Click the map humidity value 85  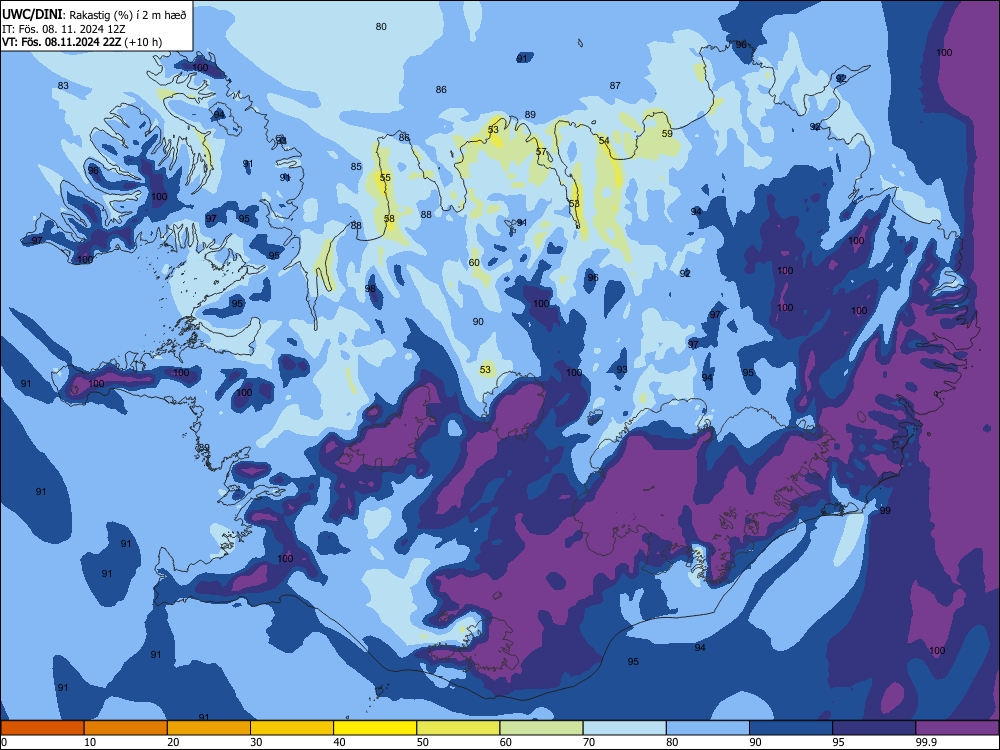[x=356, y=166]
